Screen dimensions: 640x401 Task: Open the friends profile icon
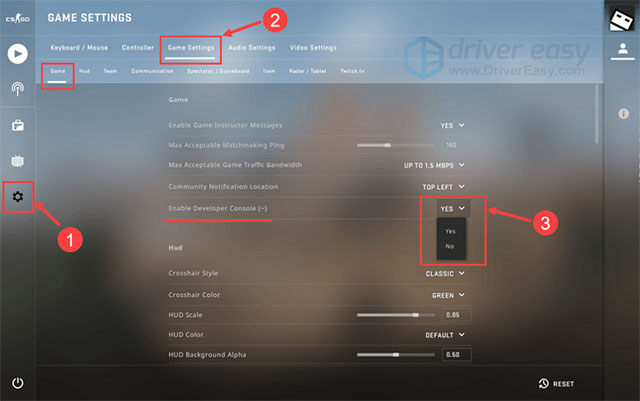622,50
